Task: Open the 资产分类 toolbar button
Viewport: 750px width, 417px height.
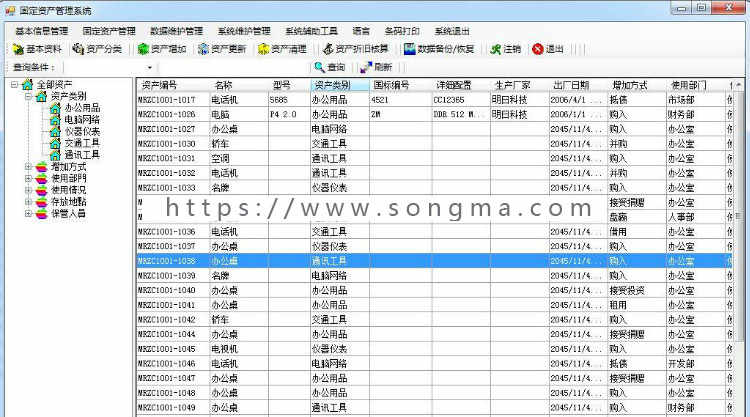Action: pos(97,49)
